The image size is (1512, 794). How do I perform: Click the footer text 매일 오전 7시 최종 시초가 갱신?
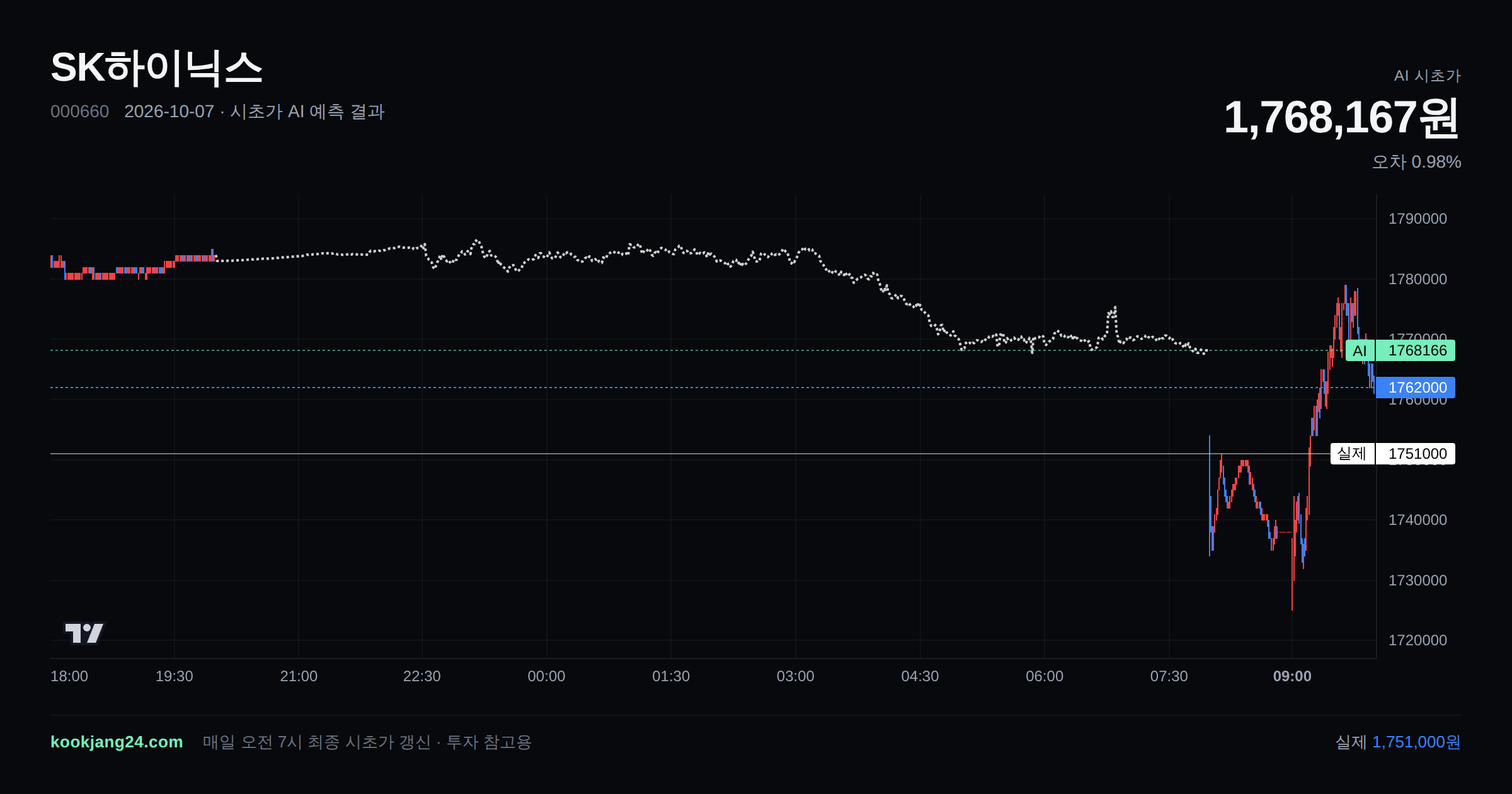317,742
